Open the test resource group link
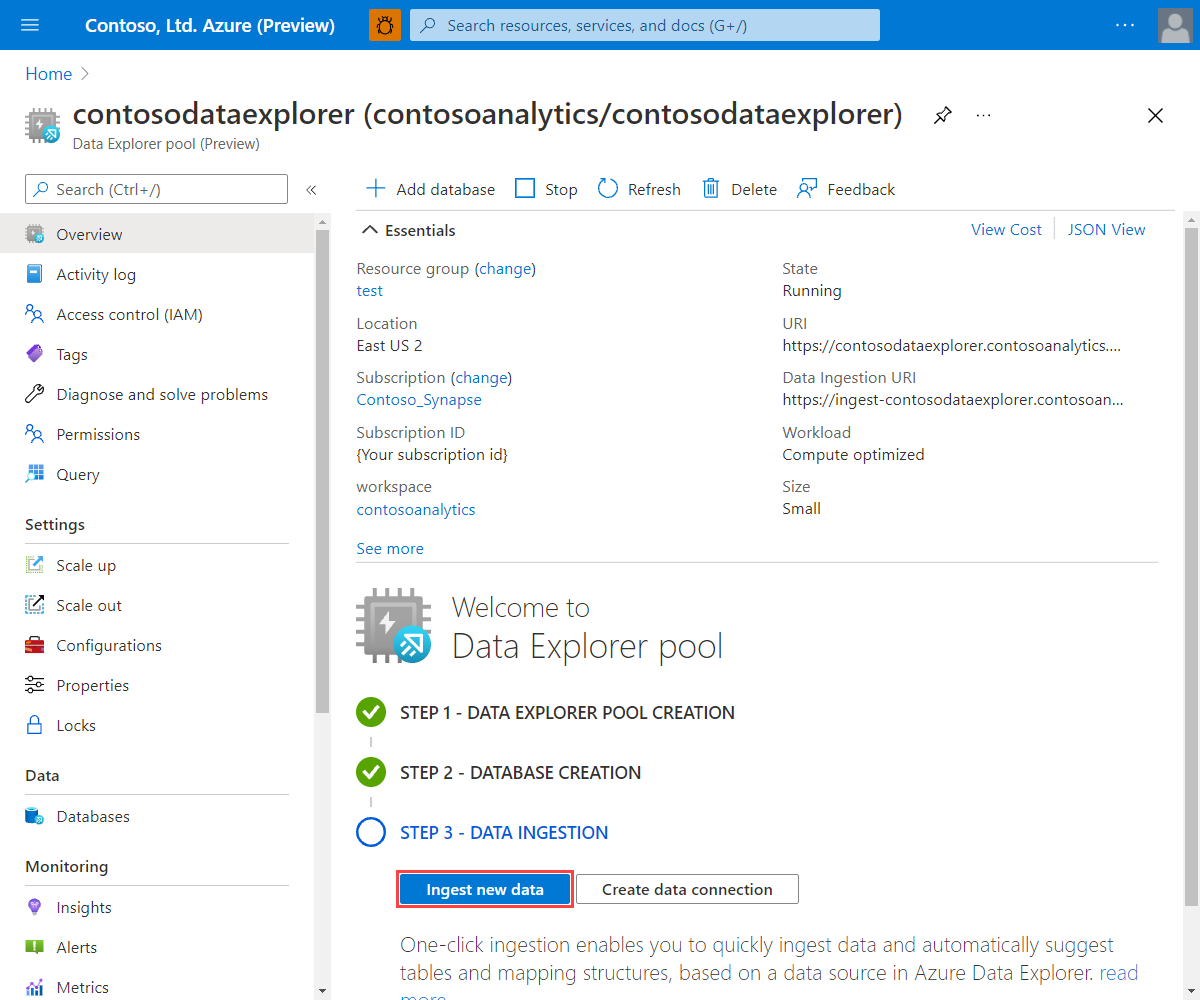This screenshot has width=1200, height=1000. pyautogui.click(x=370, y=290)
